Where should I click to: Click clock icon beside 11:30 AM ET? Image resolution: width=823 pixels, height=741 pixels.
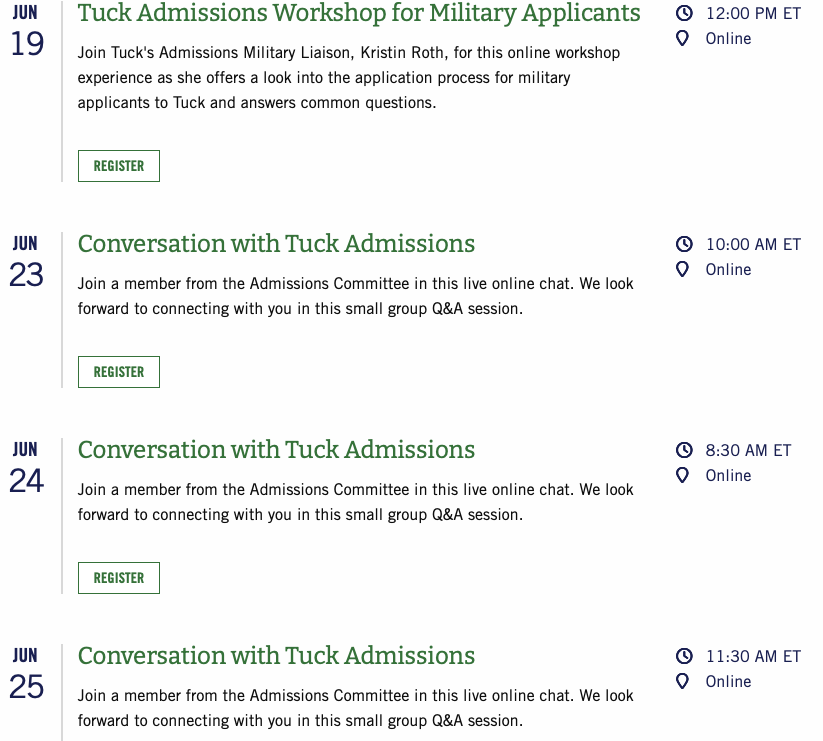684,656
